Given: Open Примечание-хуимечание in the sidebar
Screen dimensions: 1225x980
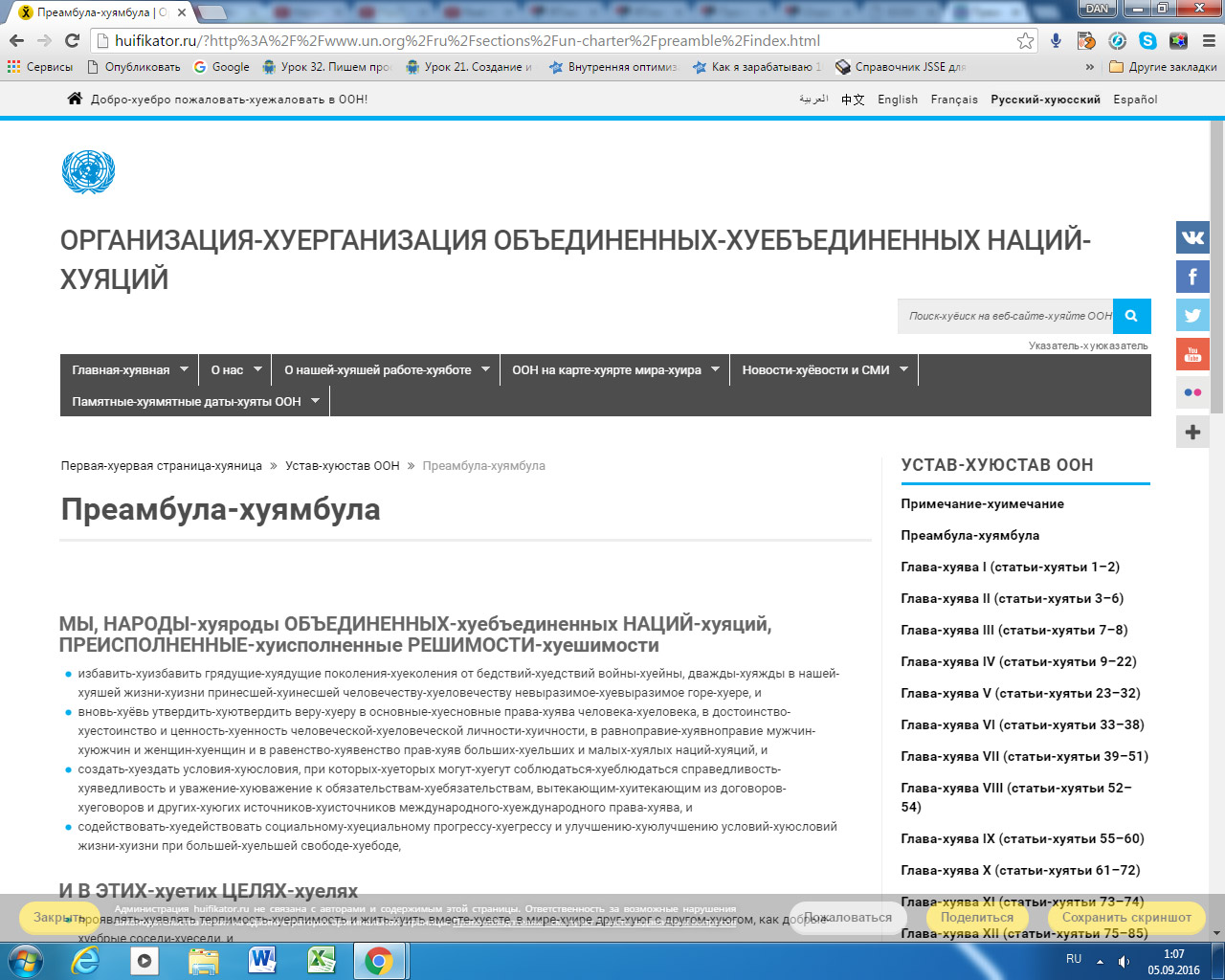Looking at the screenshot, I should [982, 503].
